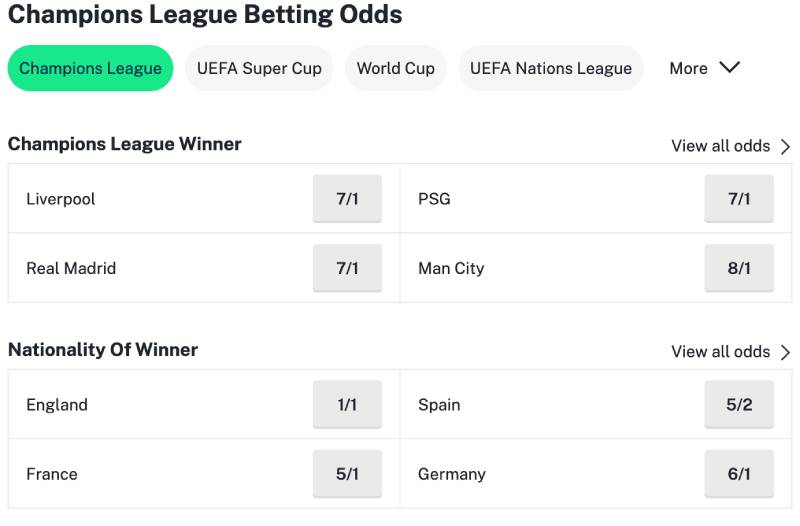Open the World Cup tab
The height and width of the screenshot is (526, 800).
(x=395, y=68)
